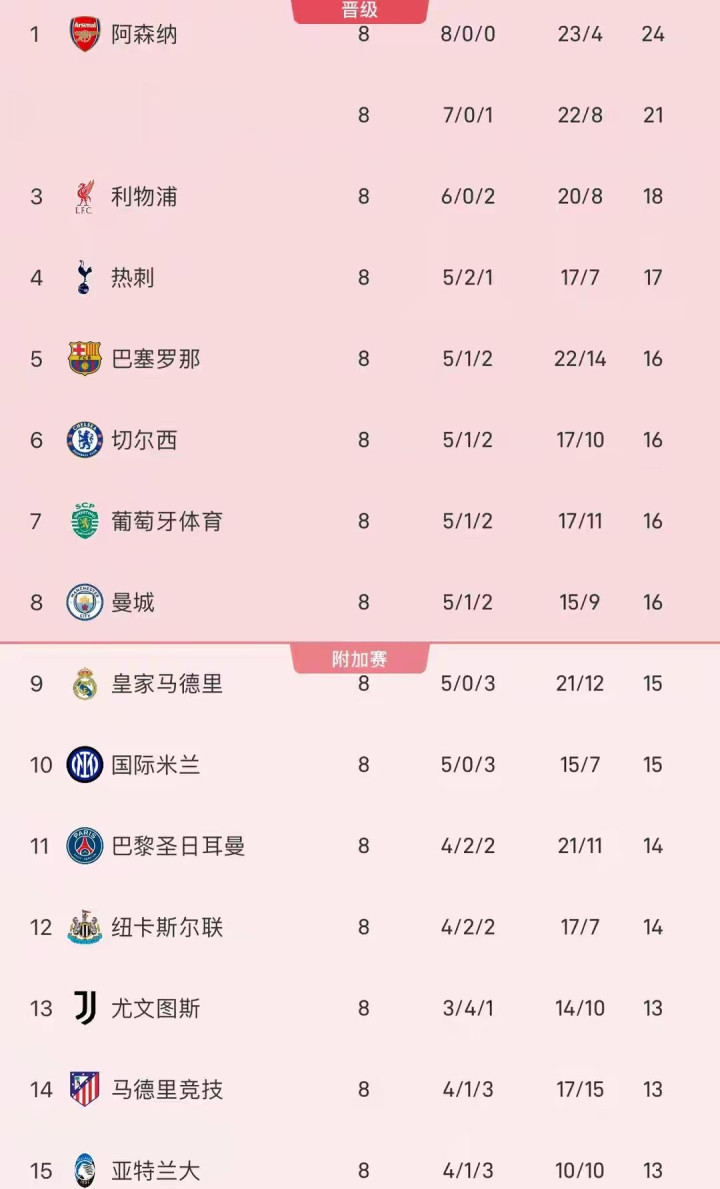
Task: Tap the Atlético Madrid crest
Action: pos(85,1089)
